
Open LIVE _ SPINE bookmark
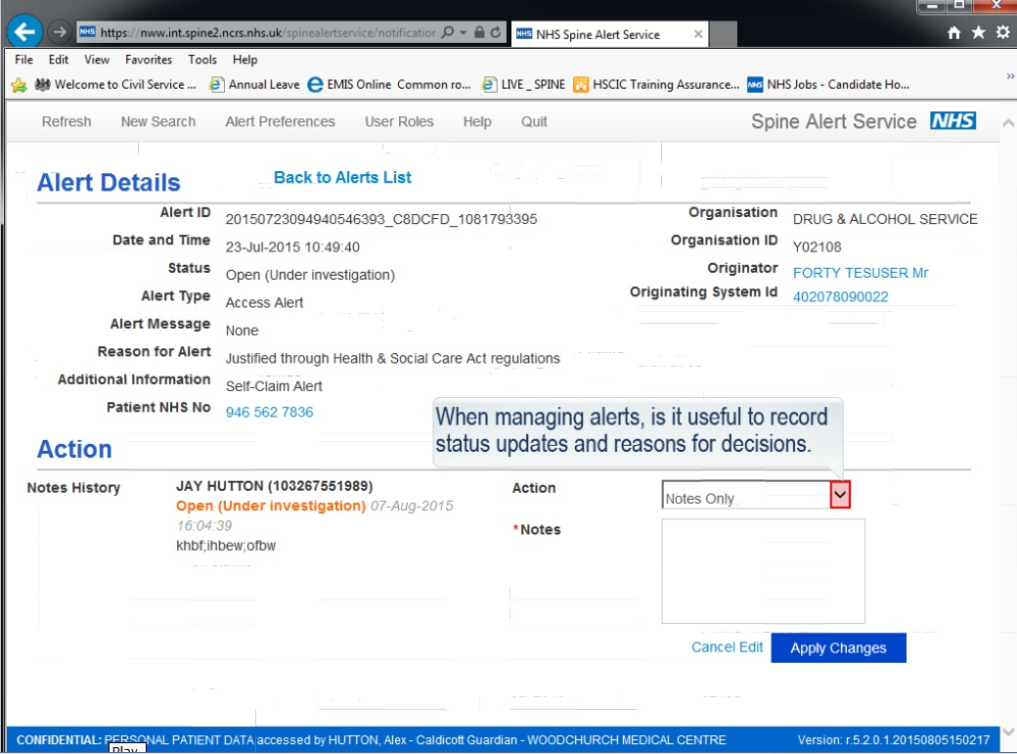pyautogui.click(x=523, y=84)
